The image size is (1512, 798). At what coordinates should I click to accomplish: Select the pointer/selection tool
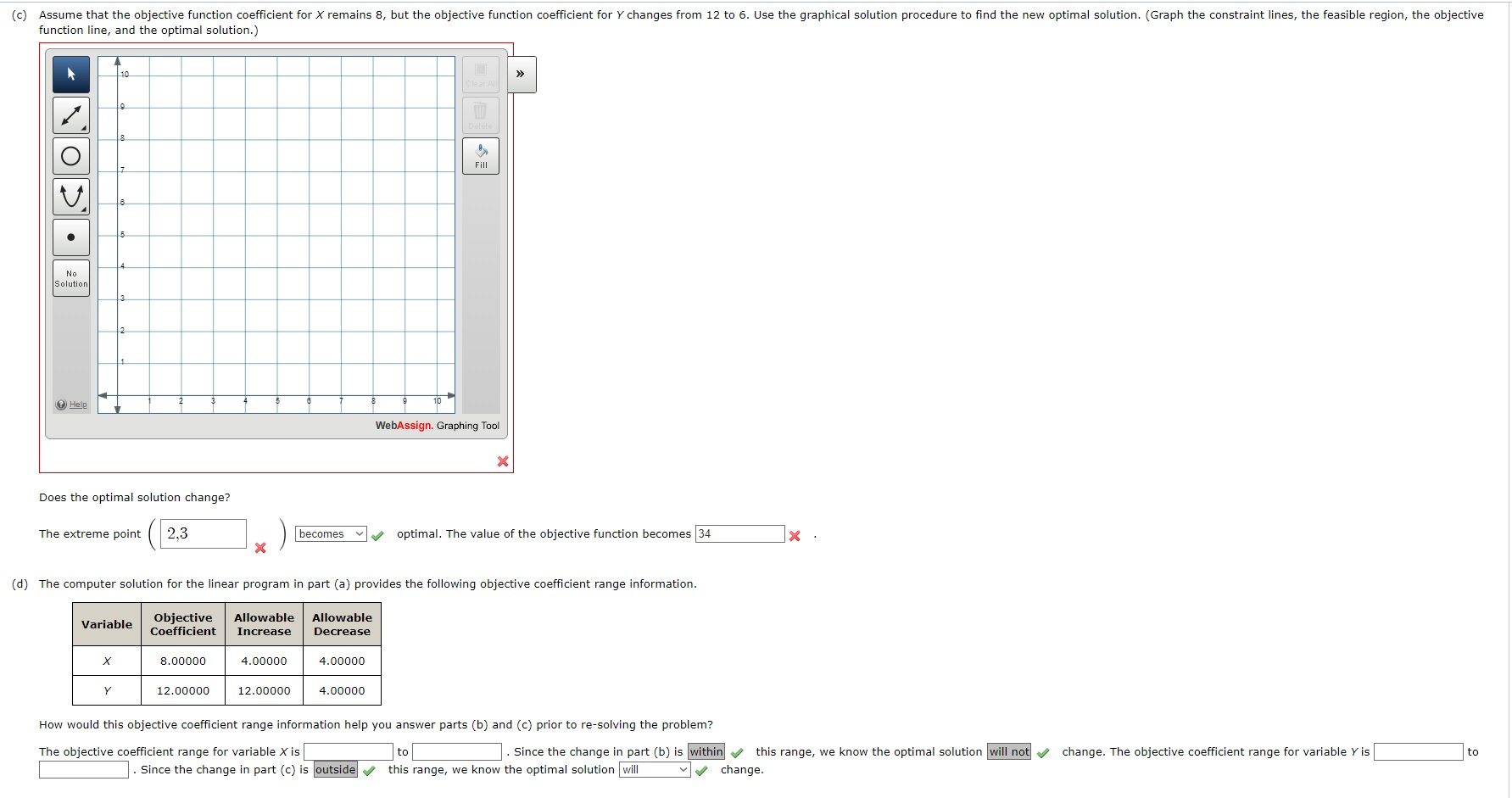(71, 75)
